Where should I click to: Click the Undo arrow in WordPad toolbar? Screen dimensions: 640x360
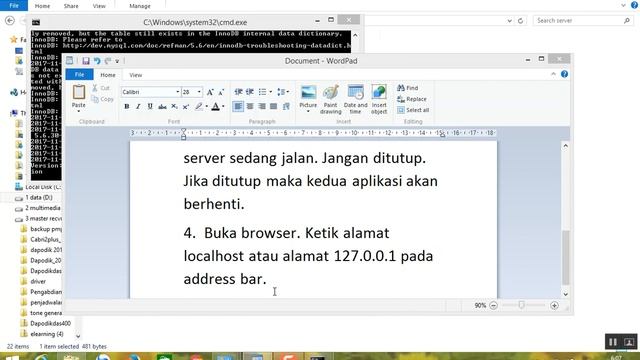97,61
